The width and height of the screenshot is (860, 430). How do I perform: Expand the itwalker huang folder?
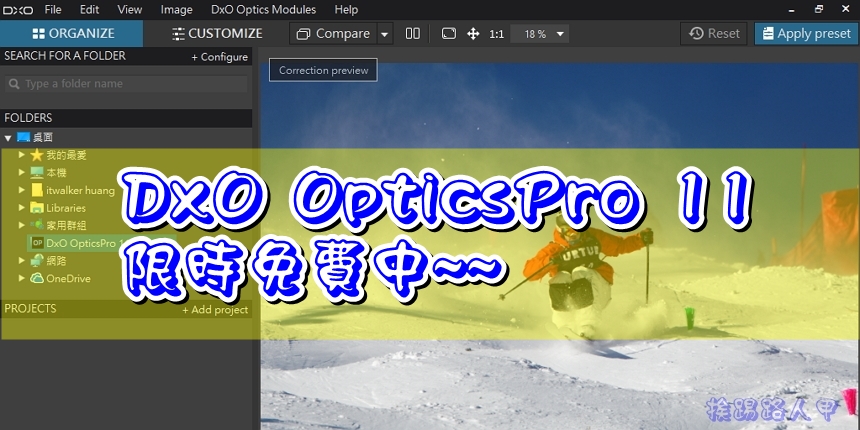[21, 190]
